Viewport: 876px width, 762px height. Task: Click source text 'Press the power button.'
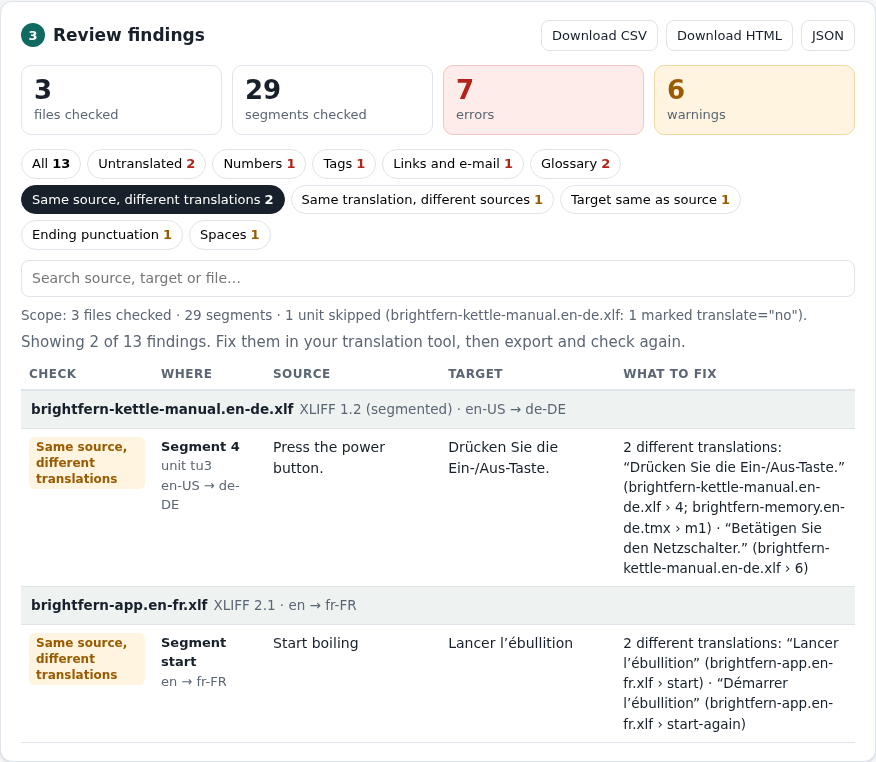pyautogui.click(x=329, y=458)
